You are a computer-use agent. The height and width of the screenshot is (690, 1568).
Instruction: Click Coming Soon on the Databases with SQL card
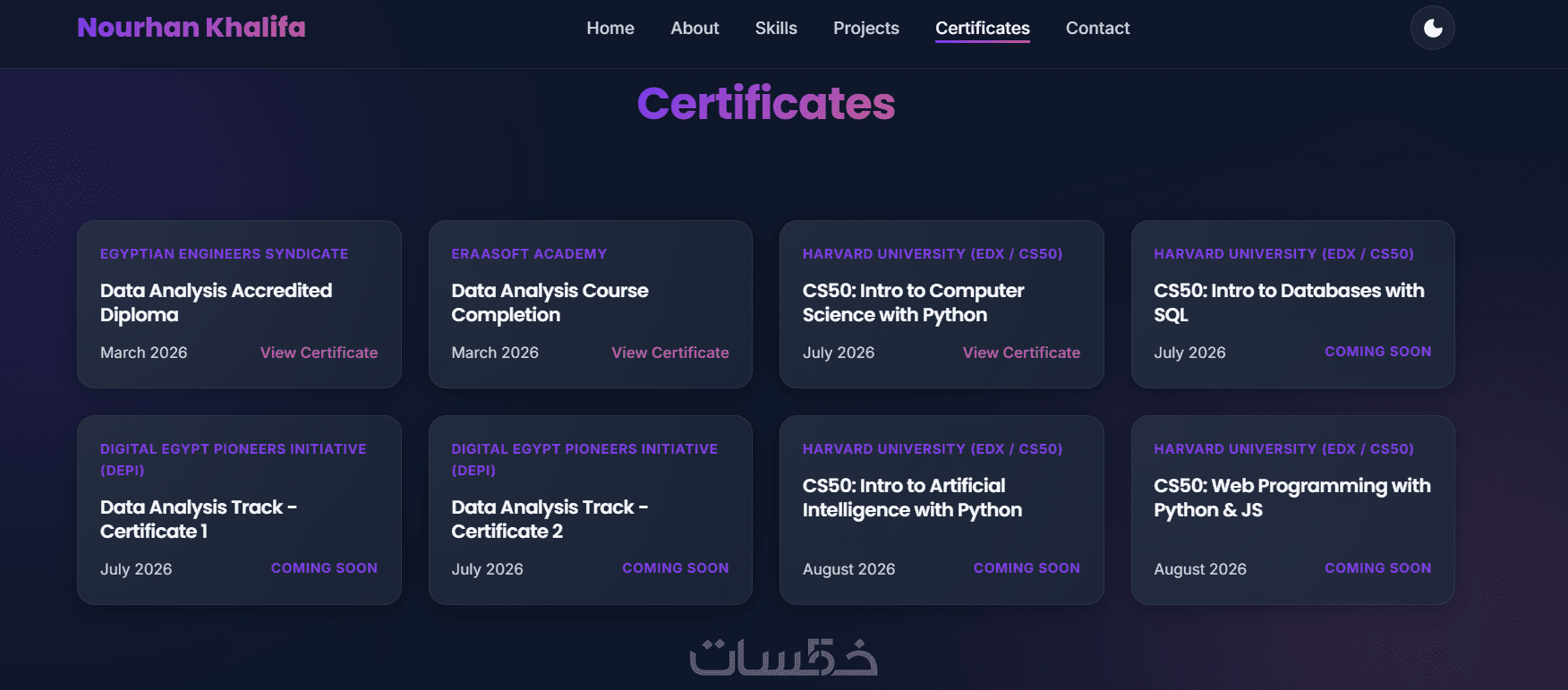[1377, 352]
